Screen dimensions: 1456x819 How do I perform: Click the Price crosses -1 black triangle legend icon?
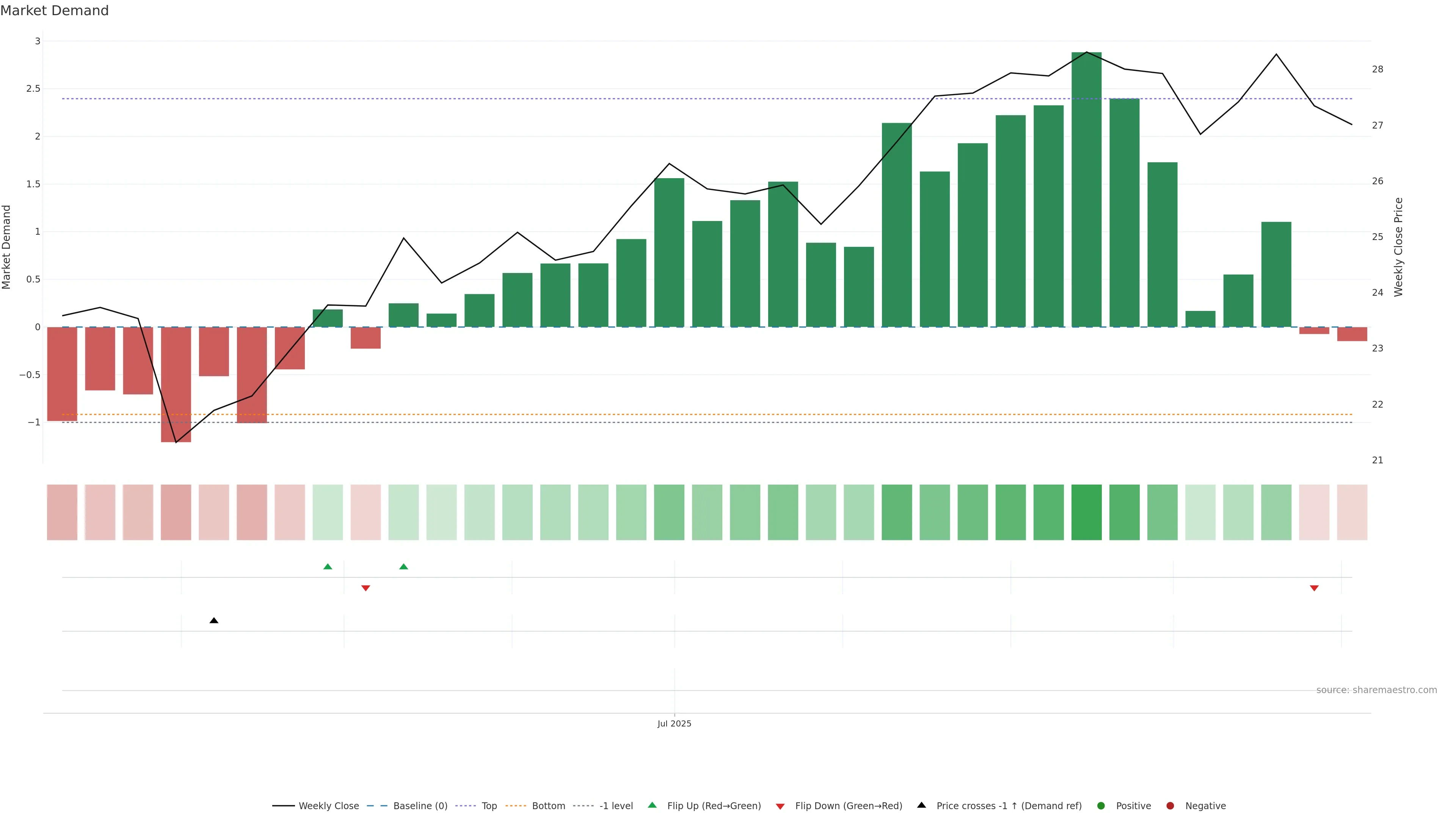tap(921, 805)
